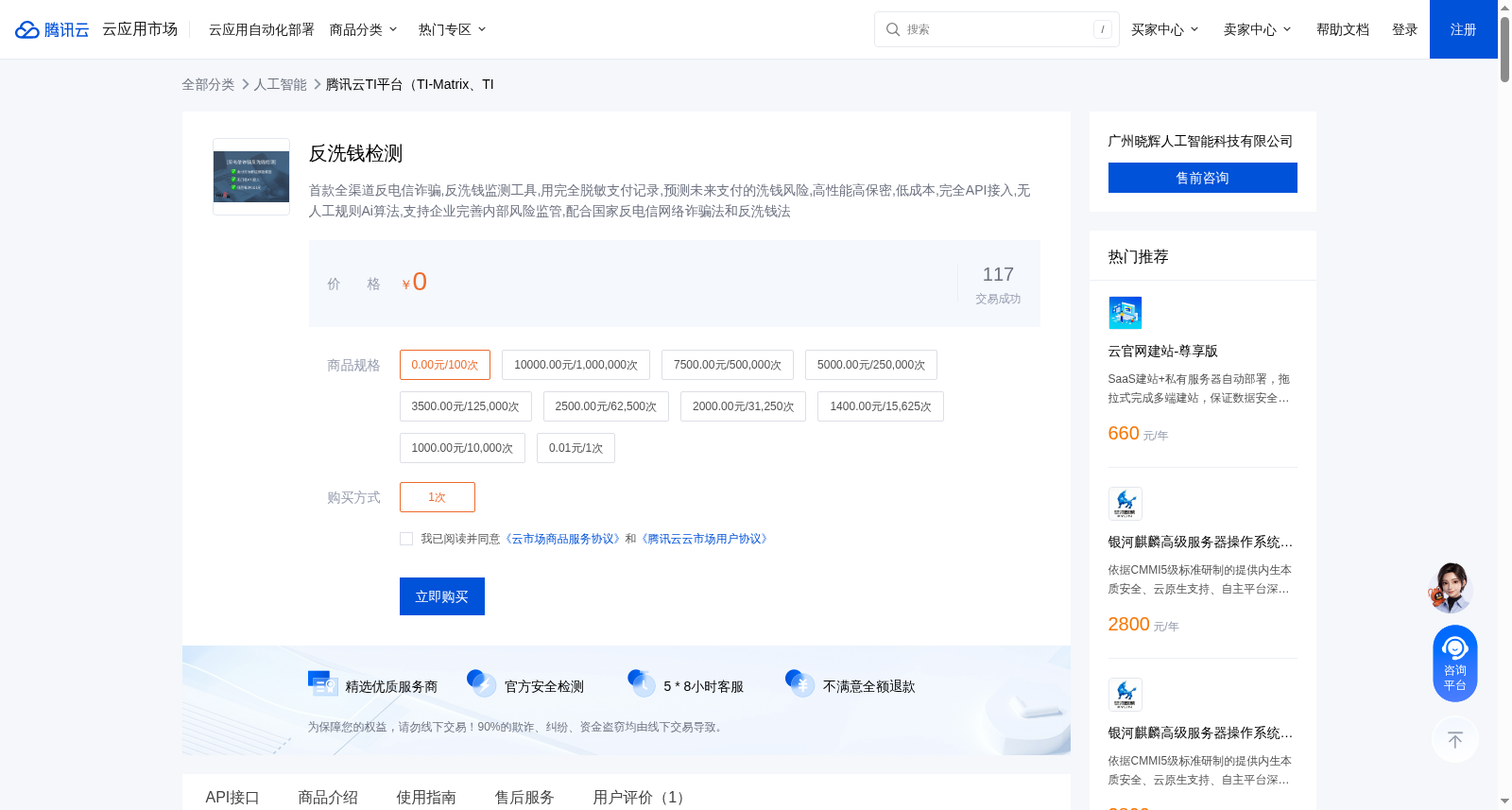Switch to the 使用指南 tab
The height and width of the screenshot is (810, 1512).
click(x=426, y=797)
